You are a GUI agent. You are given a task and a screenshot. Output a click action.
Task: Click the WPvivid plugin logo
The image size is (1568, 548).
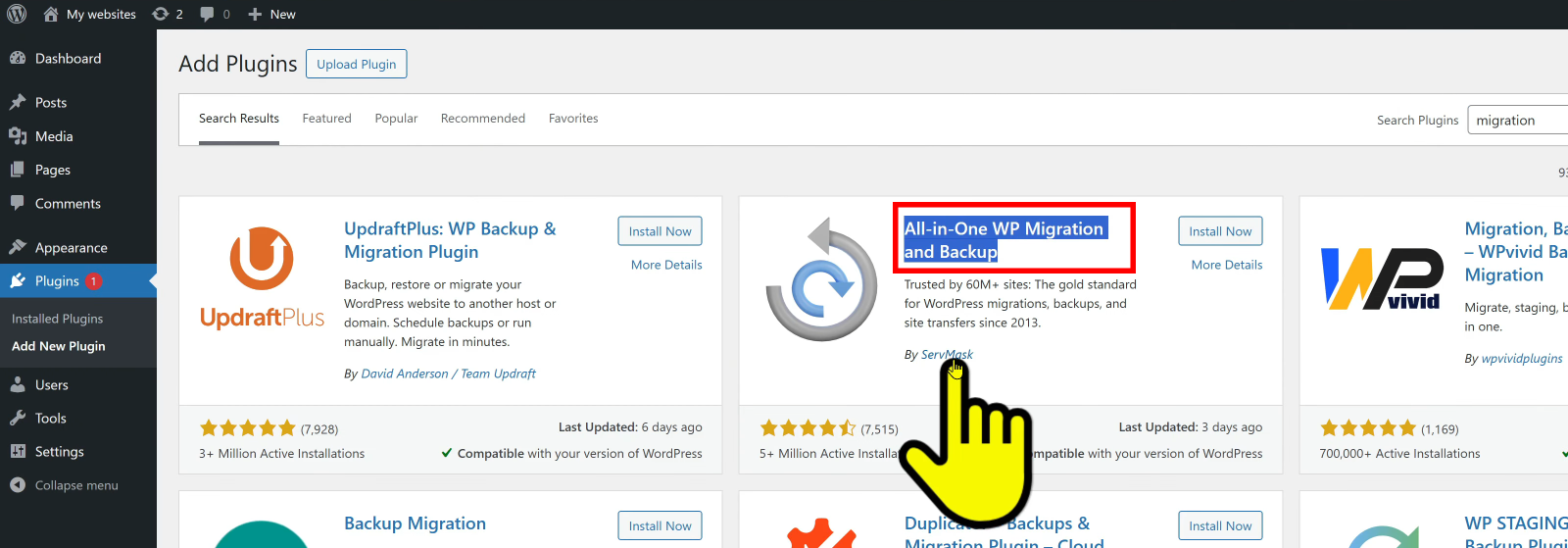(1383, 278)
